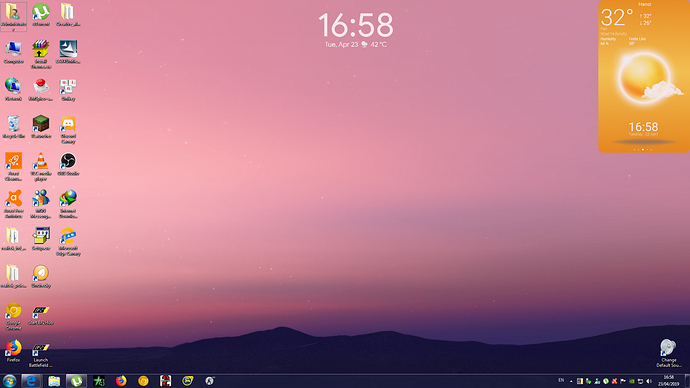Open the Administrator user folder icon
690x388 pixels.
pyautogui.click(x=13, y=16)
